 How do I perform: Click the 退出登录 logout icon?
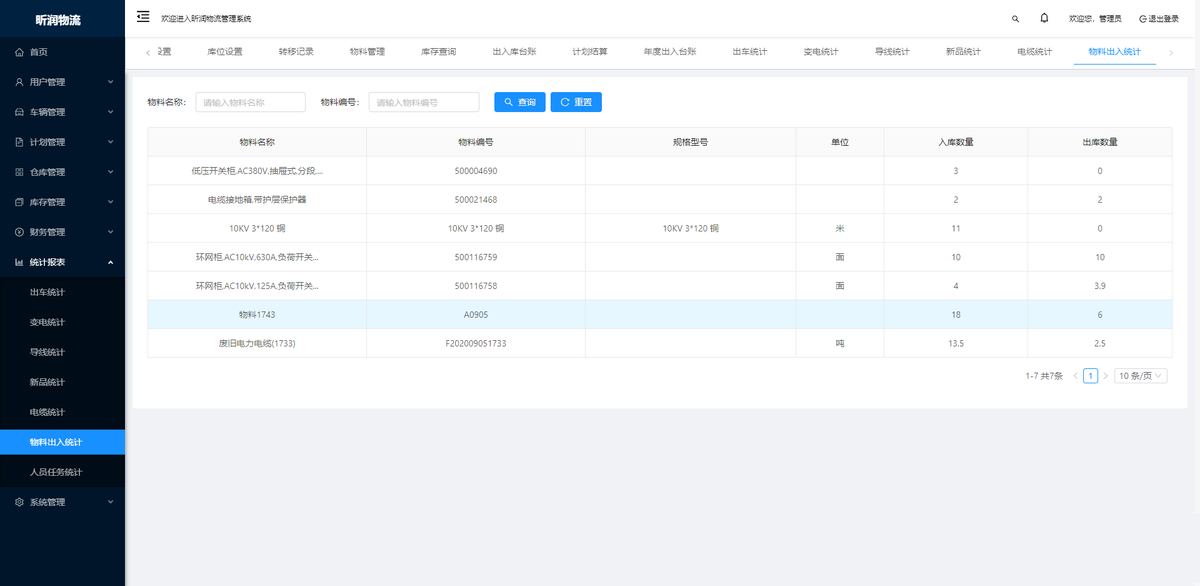tap(1143, 18)
